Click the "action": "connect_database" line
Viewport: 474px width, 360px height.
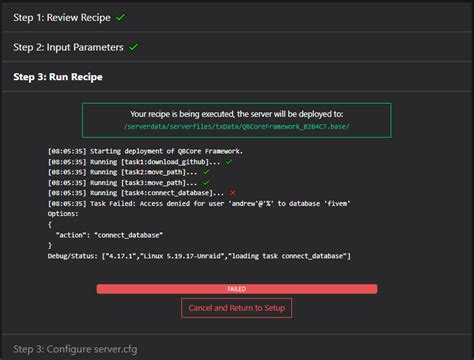109,235
